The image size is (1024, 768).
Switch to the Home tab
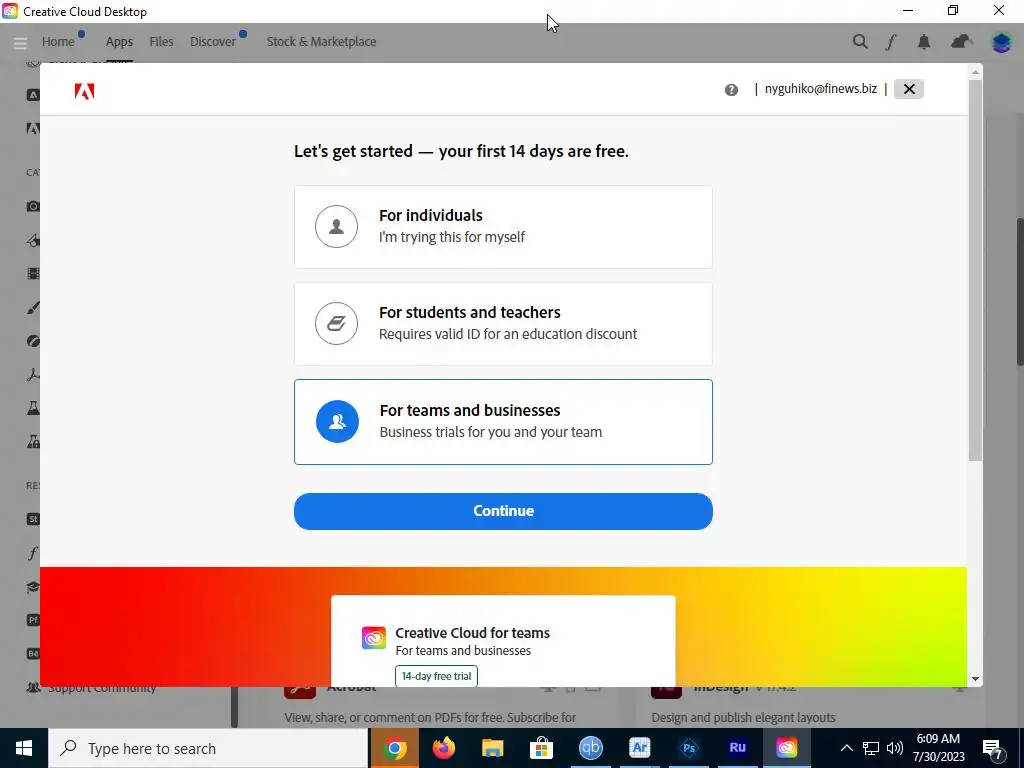pyautogui.click(x=58, y=42)
